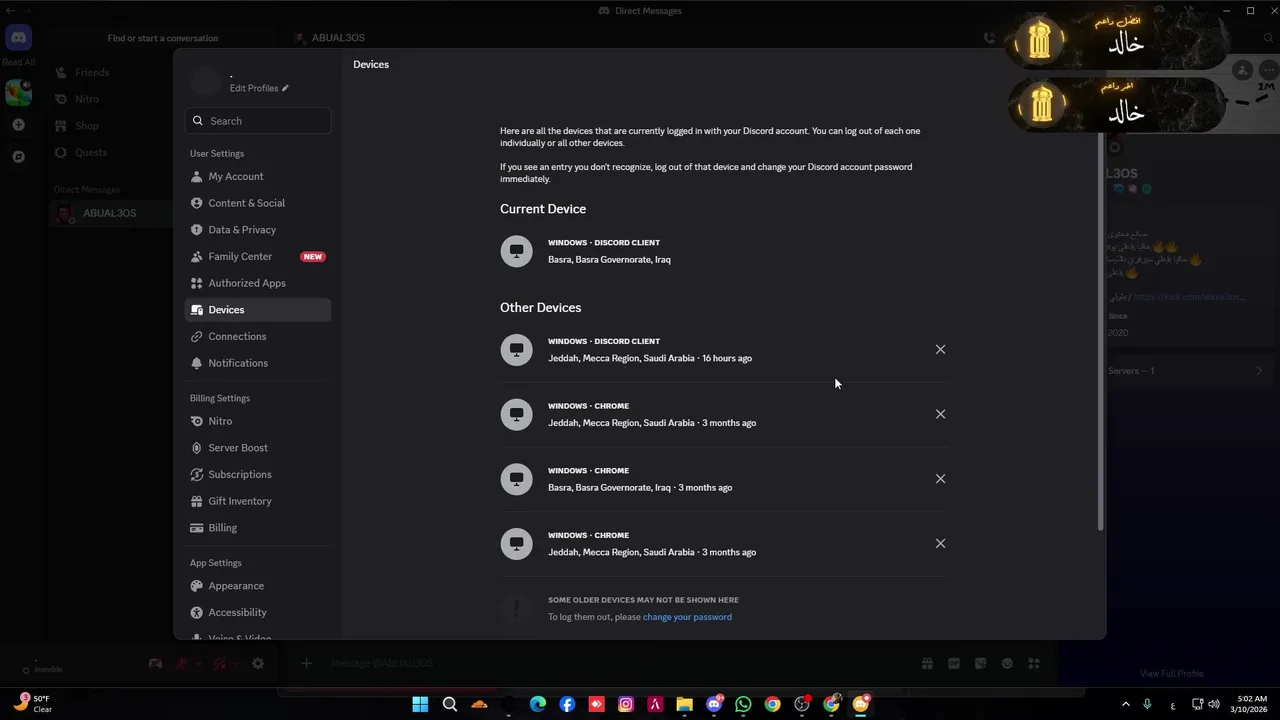
Task: Open Connections settings
Action: (258, 336)
